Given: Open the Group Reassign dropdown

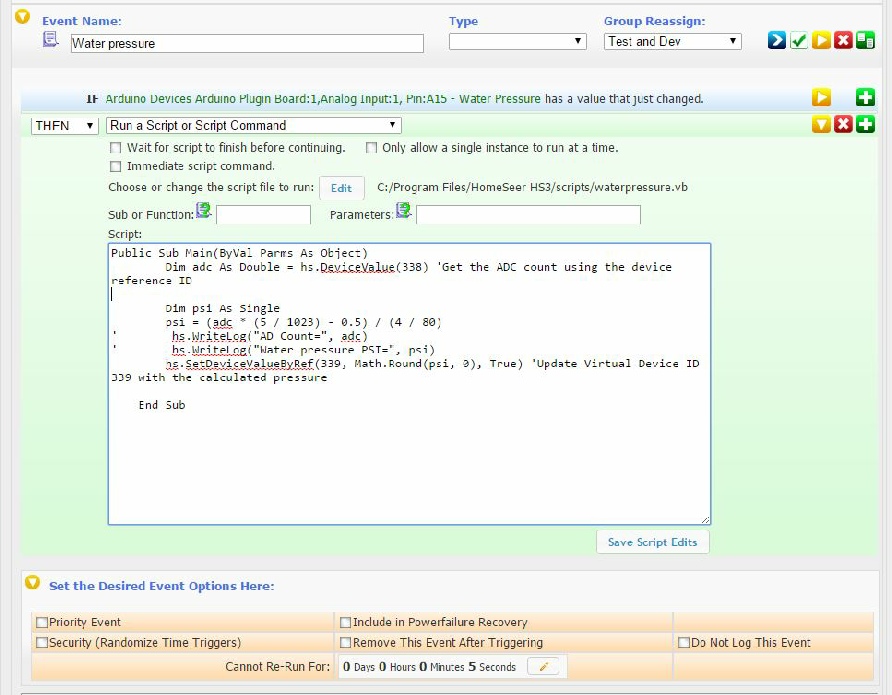Looking at the screenshot, I should pyautogui.click(x=673, y=42).
